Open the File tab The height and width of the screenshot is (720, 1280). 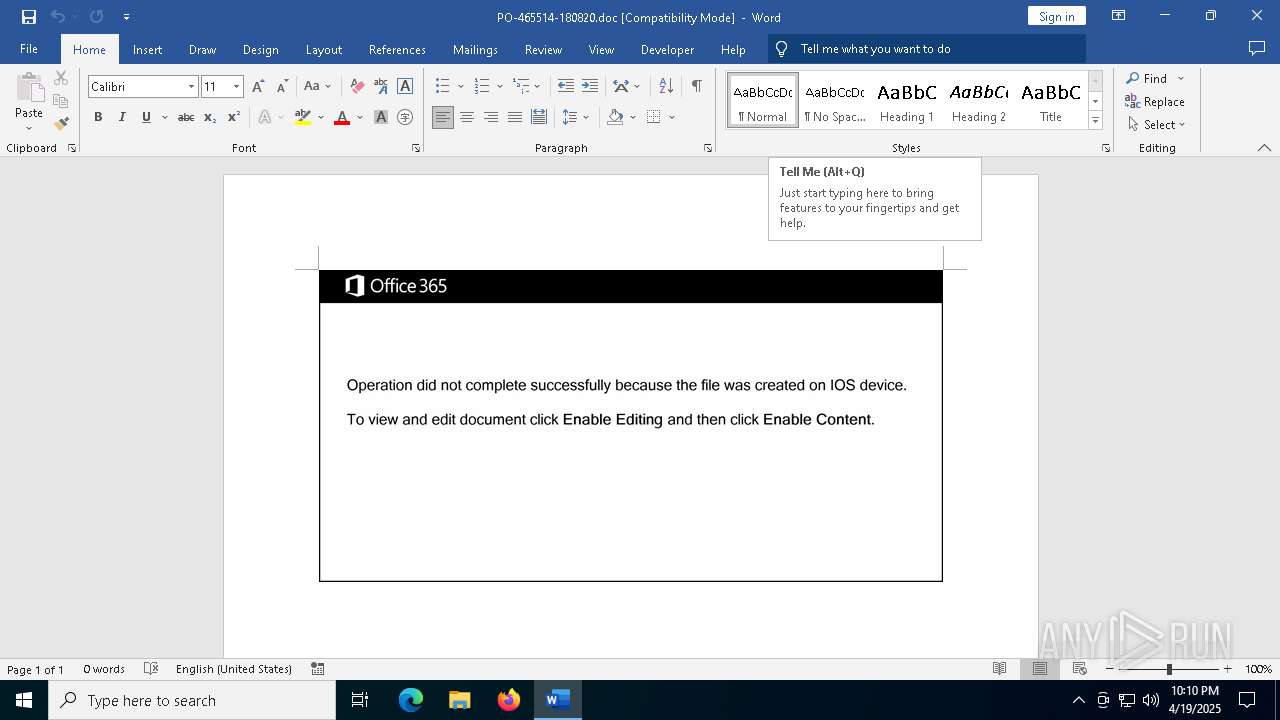click(29, 49)
